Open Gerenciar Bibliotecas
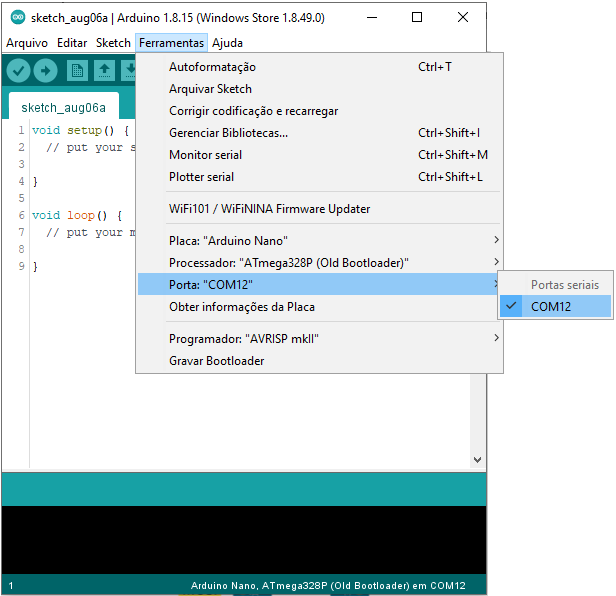The width and height of the screenshot is (616, 596). tap(320, 133)
